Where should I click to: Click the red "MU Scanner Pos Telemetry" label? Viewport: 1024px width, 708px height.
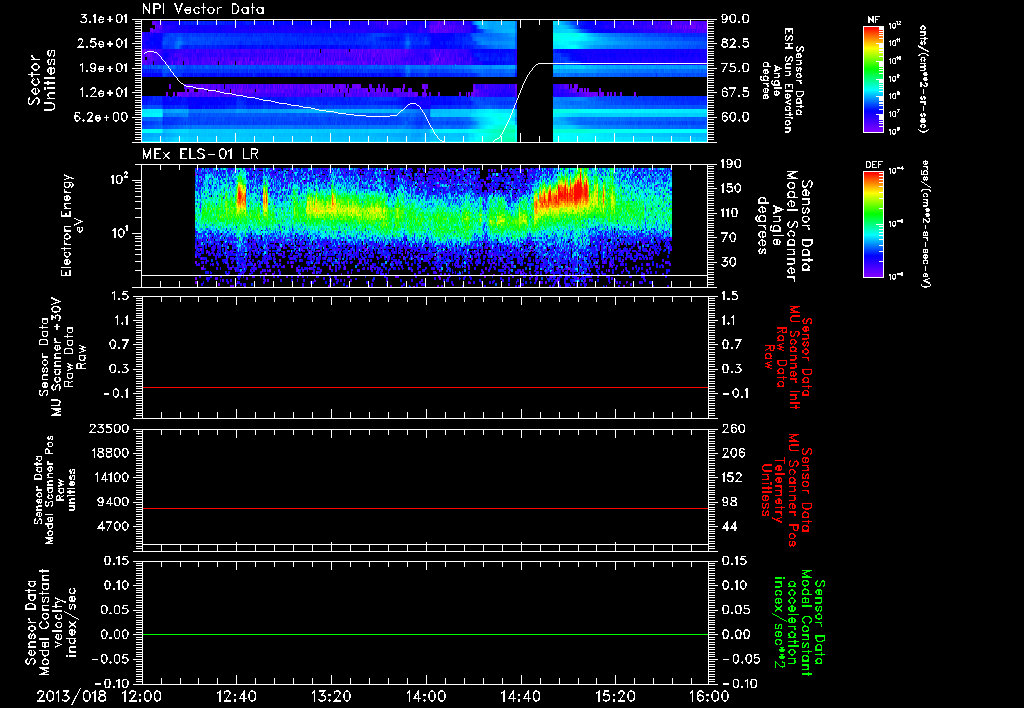786,490
